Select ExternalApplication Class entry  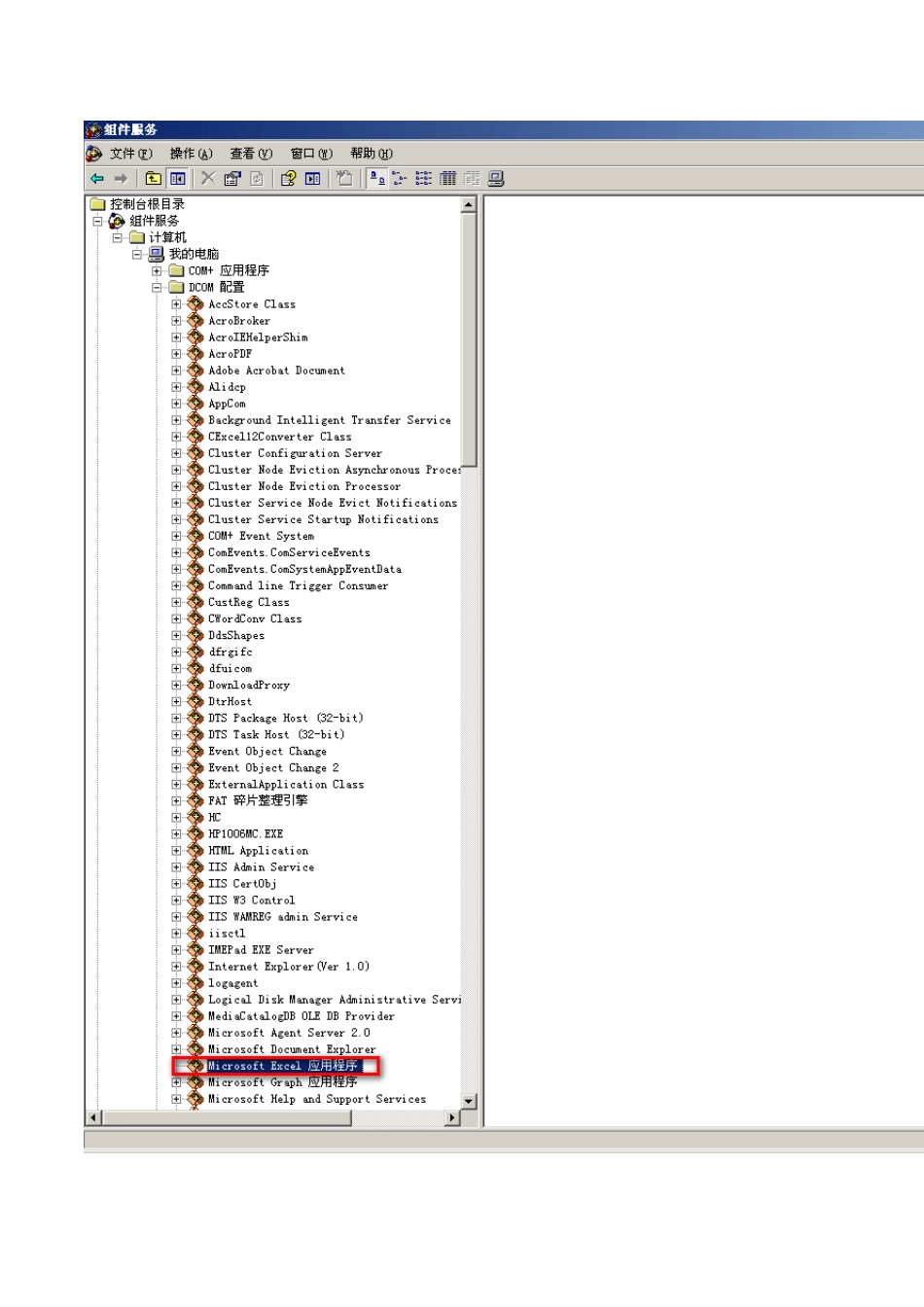[286, 784]
